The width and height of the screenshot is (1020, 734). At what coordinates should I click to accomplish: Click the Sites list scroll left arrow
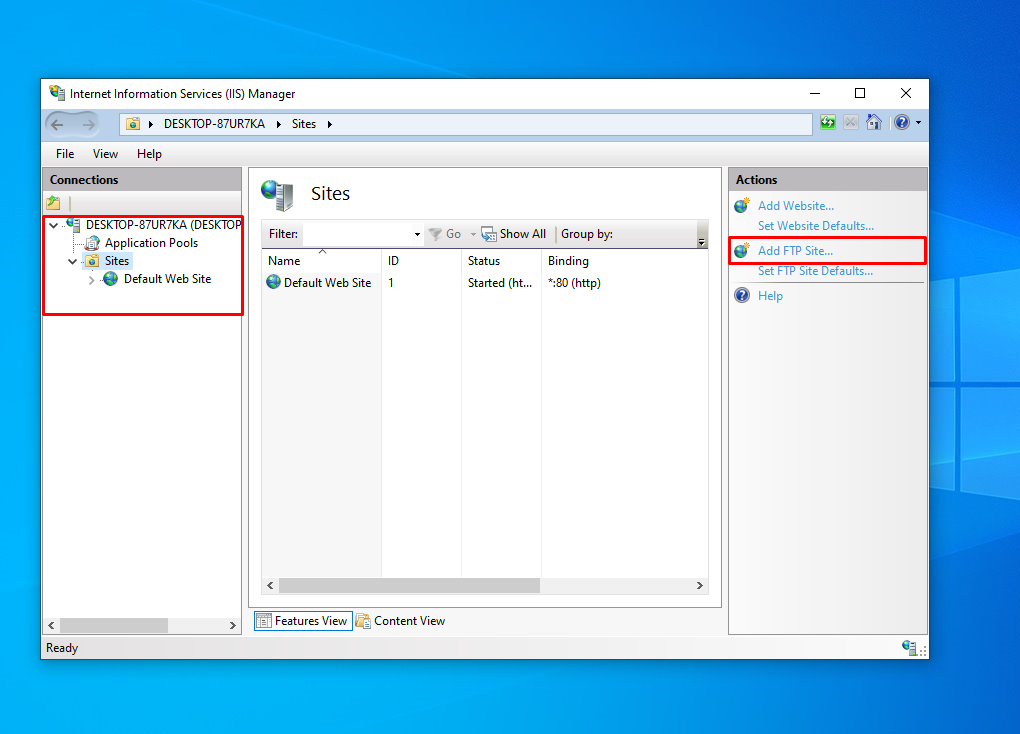pos(271,586)
